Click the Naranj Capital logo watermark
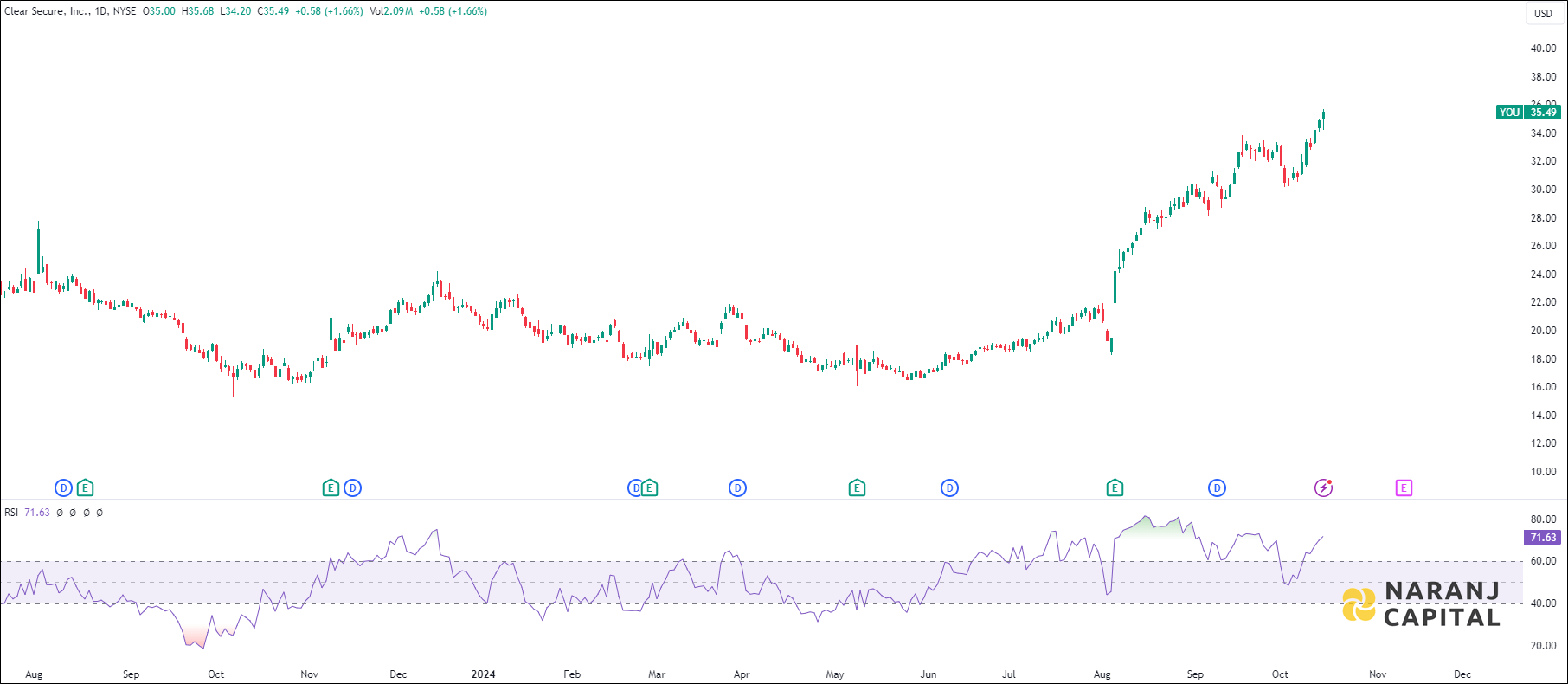Image resolution: width=1568 pixels, height=684 pixels. (1421, 604)
